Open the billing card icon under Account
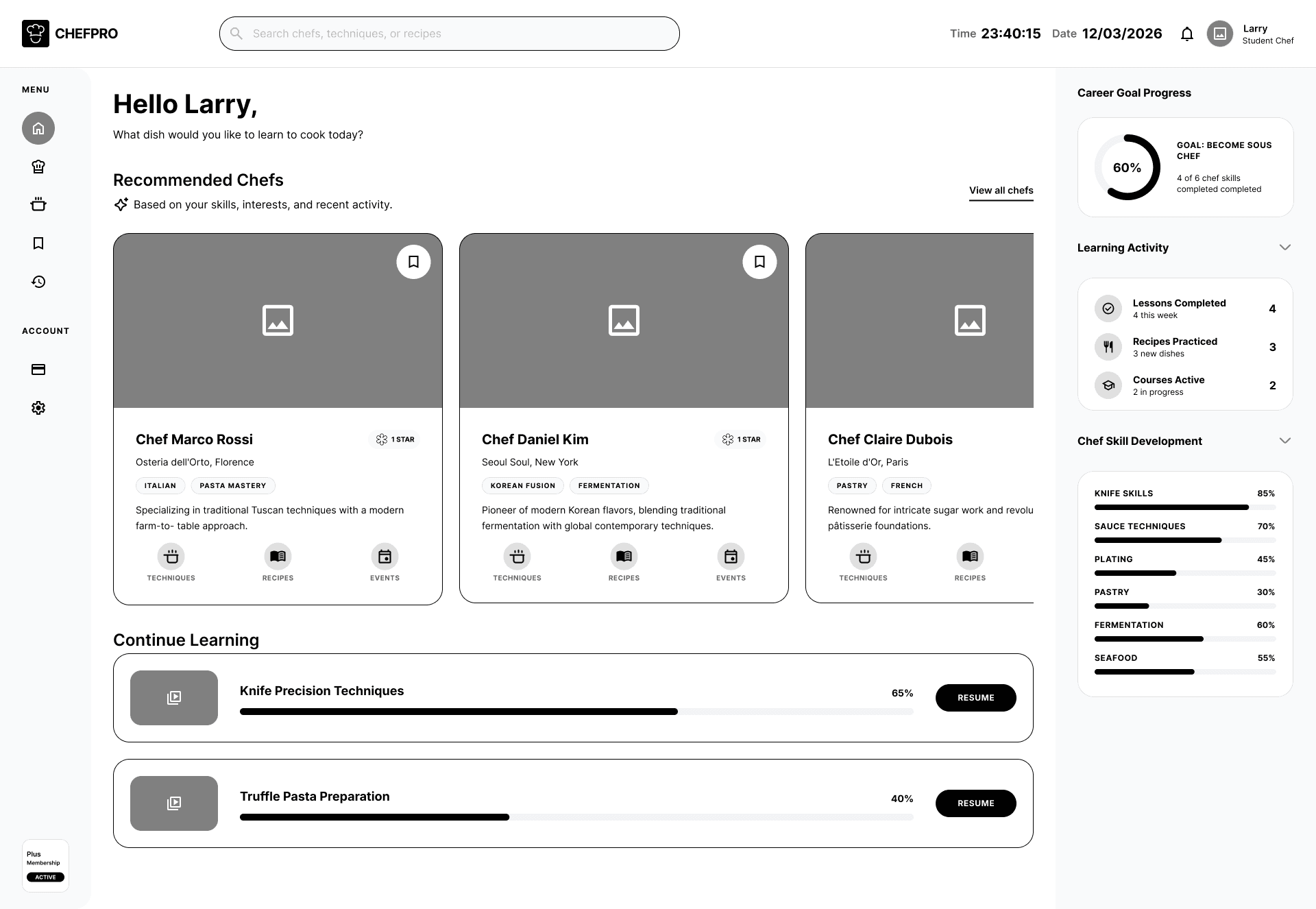The width and height of the screenshot is (1316, 909). [38, 369]
